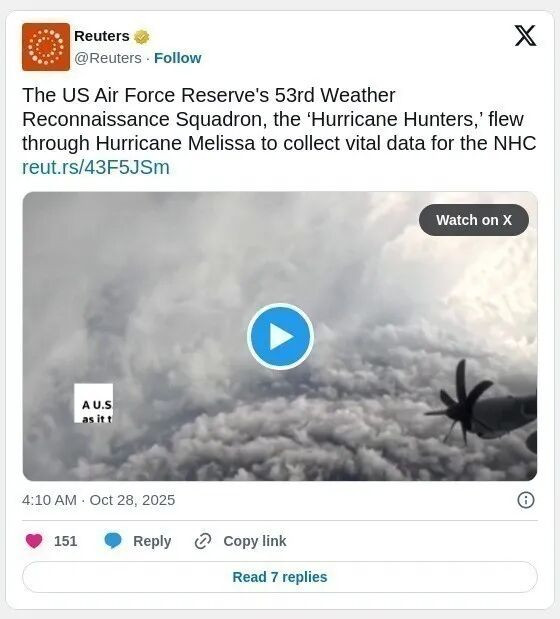Follow the Reuters account
Image resolution: width=560 pixels, height=619 pixels.
click(x=178, y=58)
